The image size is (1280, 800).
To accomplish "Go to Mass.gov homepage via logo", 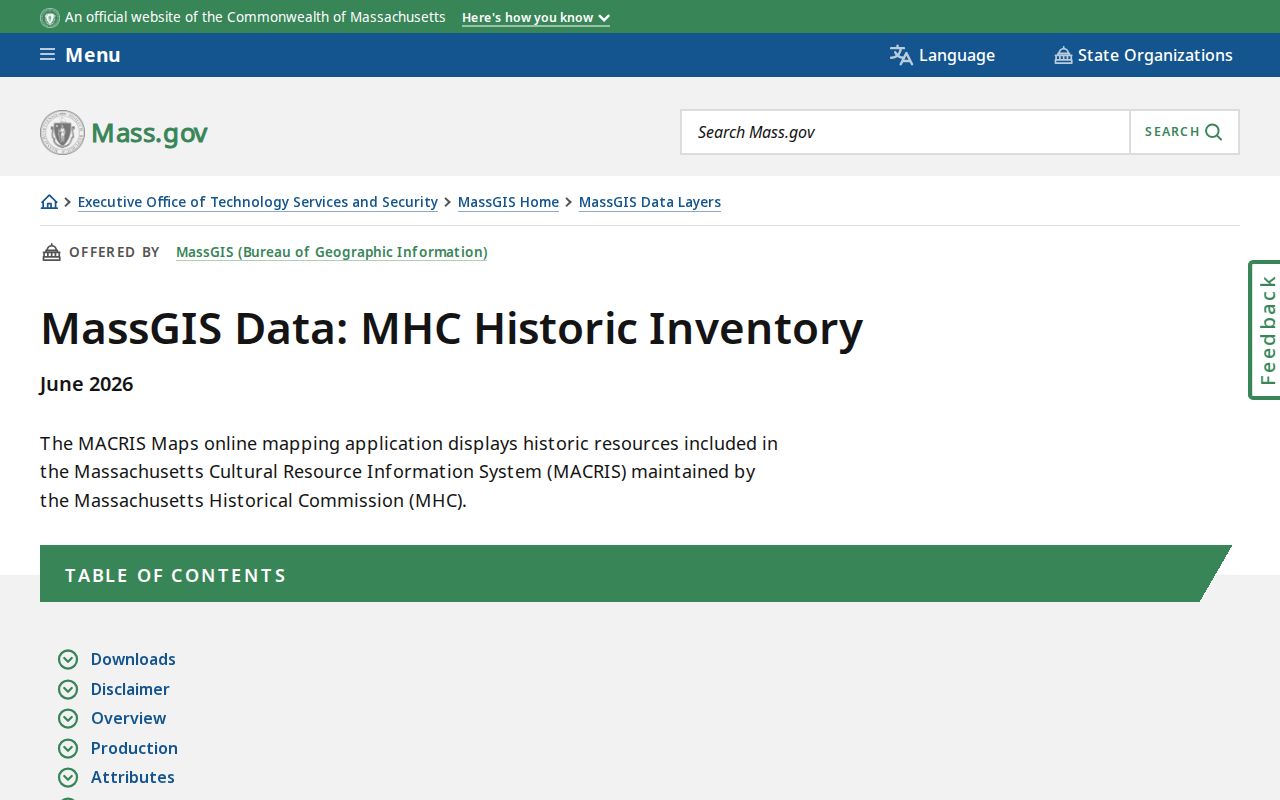I will [x=124, y=132].
